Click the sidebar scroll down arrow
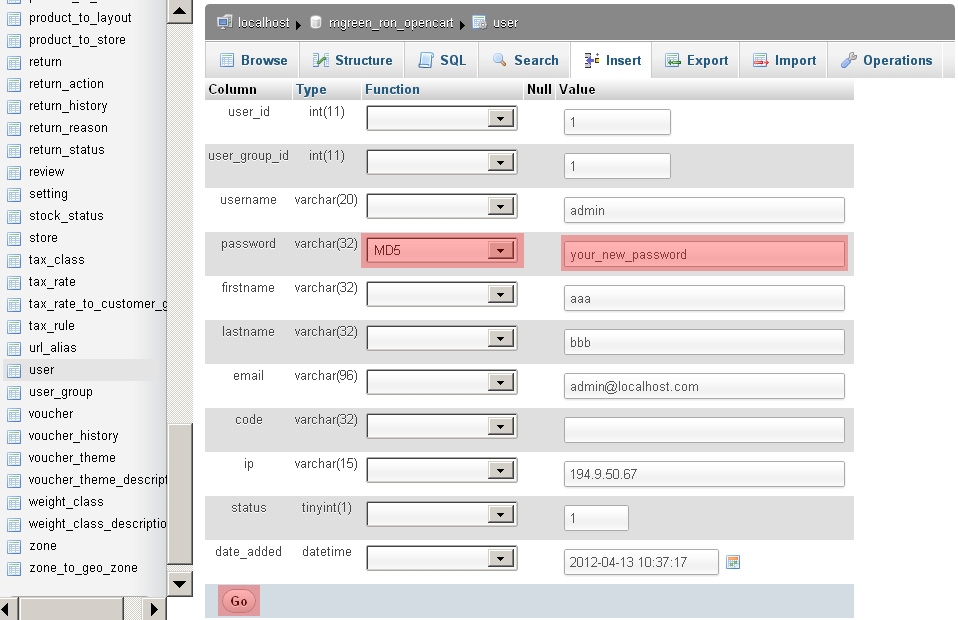This screenshot has width=958, height=620. (179, 582)
